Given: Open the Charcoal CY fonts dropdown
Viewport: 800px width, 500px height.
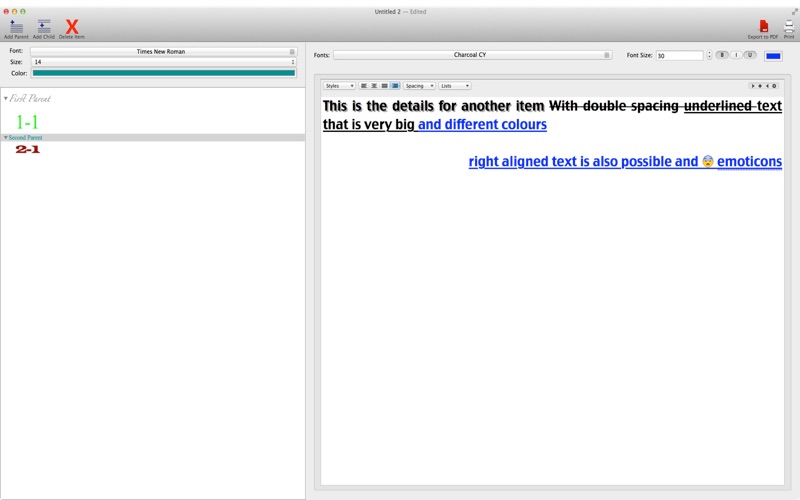Looking at the screenshot, I should [472, 55].
